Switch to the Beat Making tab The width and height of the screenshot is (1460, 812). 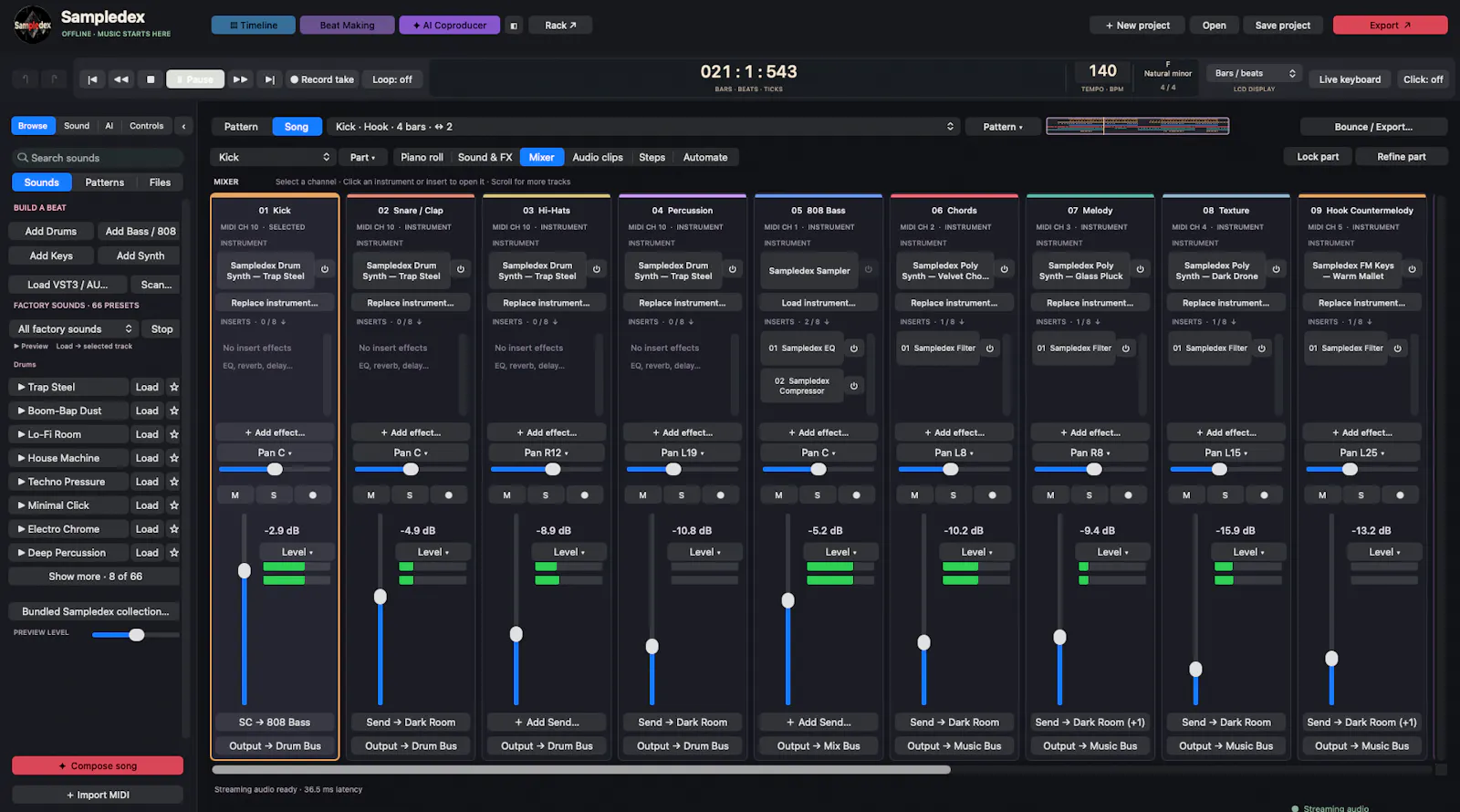[347, 26]
